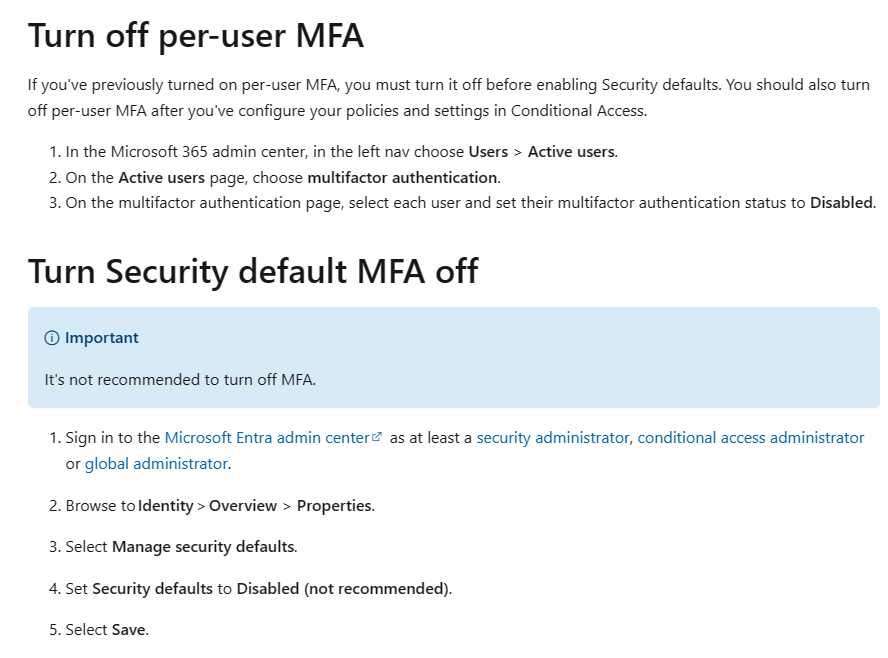Screen dimensions: 888x658
Task: Click the bold "Disabled (not recommended)" text
Action: 342,589
